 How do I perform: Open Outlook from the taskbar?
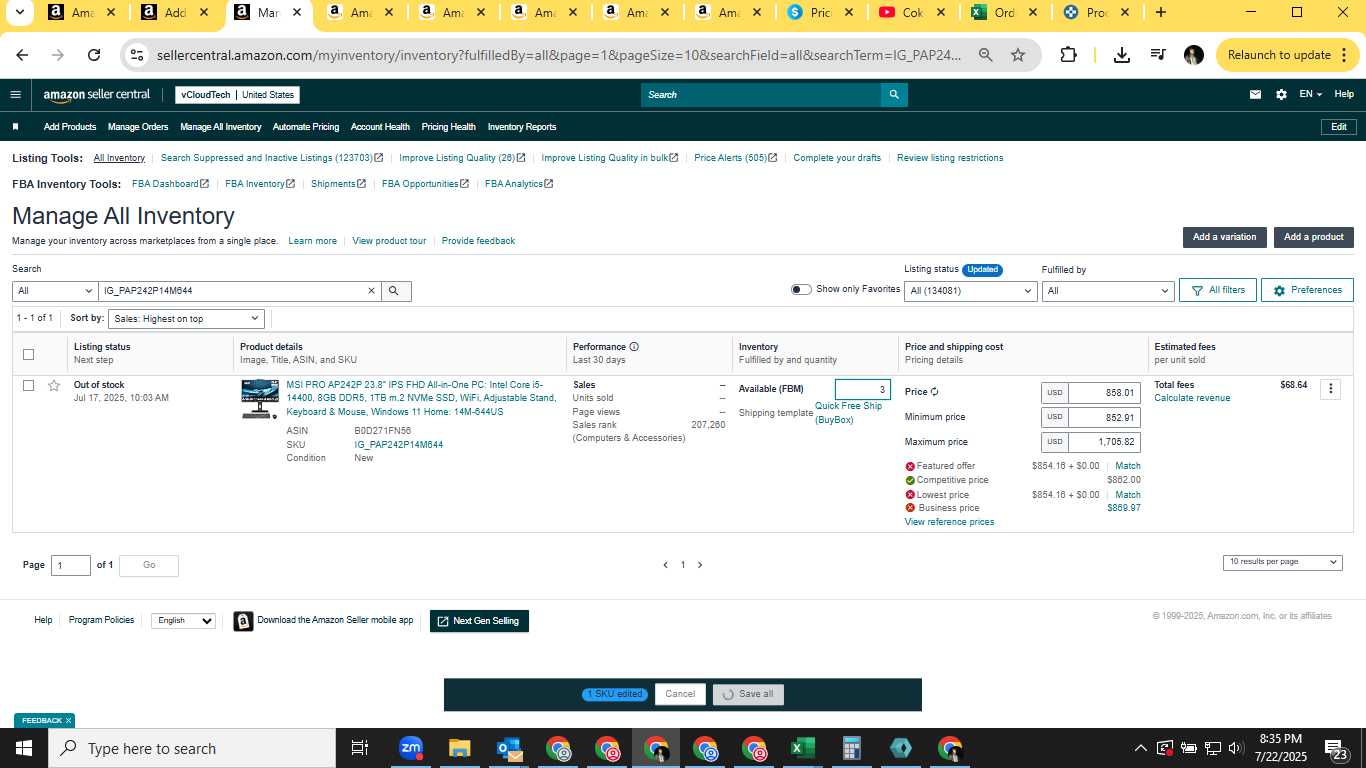coord(508,748)
